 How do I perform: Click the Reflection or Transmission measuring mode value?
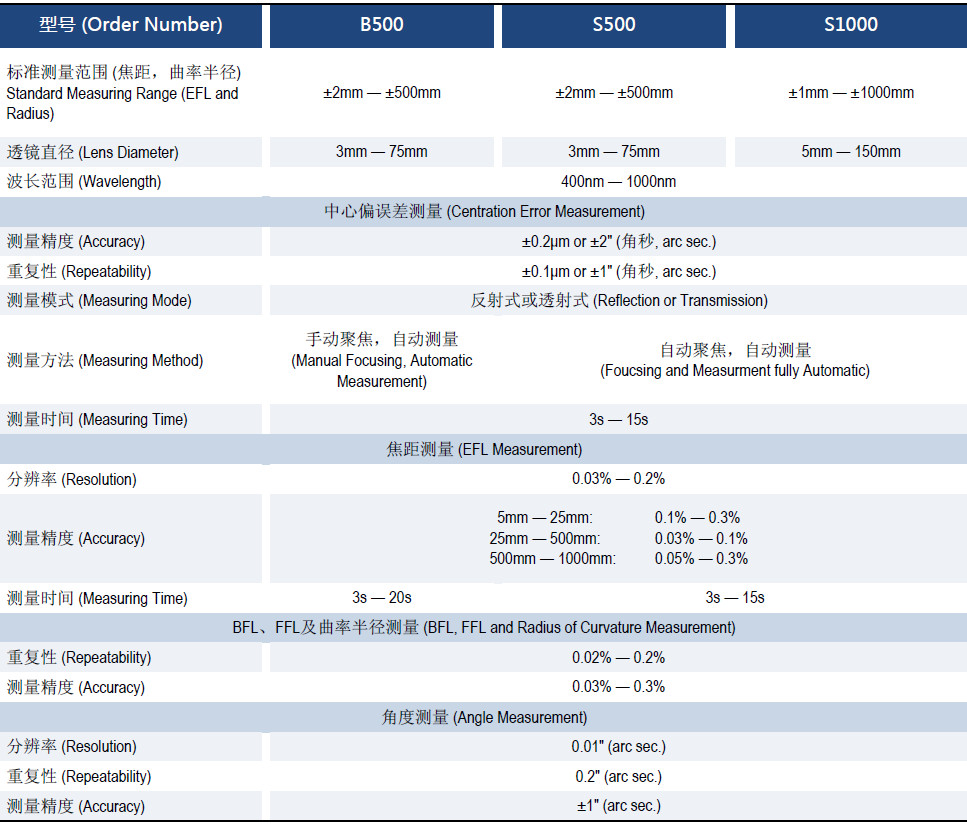tap(618, 301)
